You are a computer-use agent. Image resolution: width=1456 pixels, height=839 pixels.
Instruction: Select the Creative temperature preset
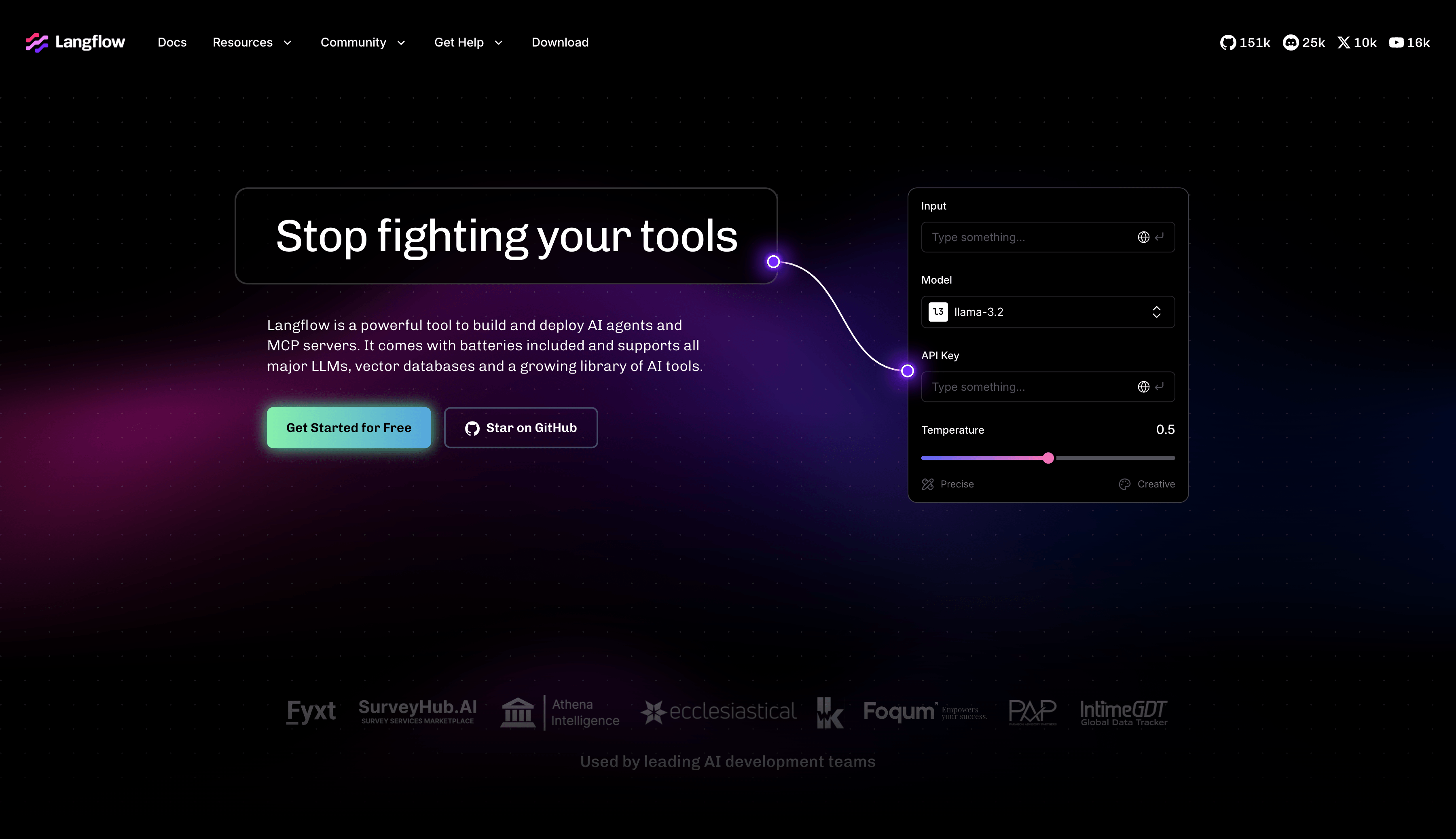click(x=1147, y=484)
